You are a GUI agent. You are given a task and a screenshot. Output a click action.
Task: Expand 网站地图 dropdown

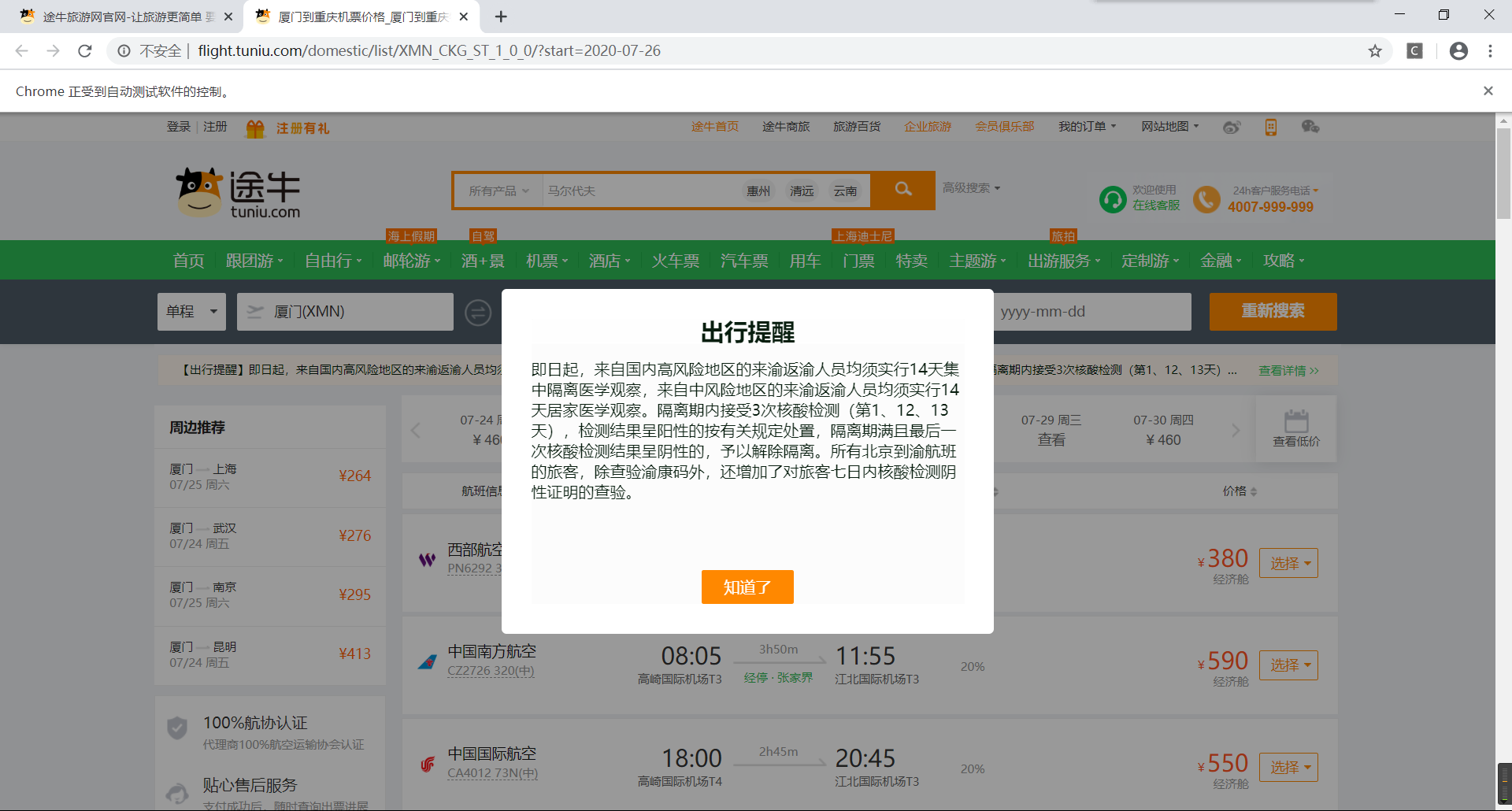[1170, 127]
